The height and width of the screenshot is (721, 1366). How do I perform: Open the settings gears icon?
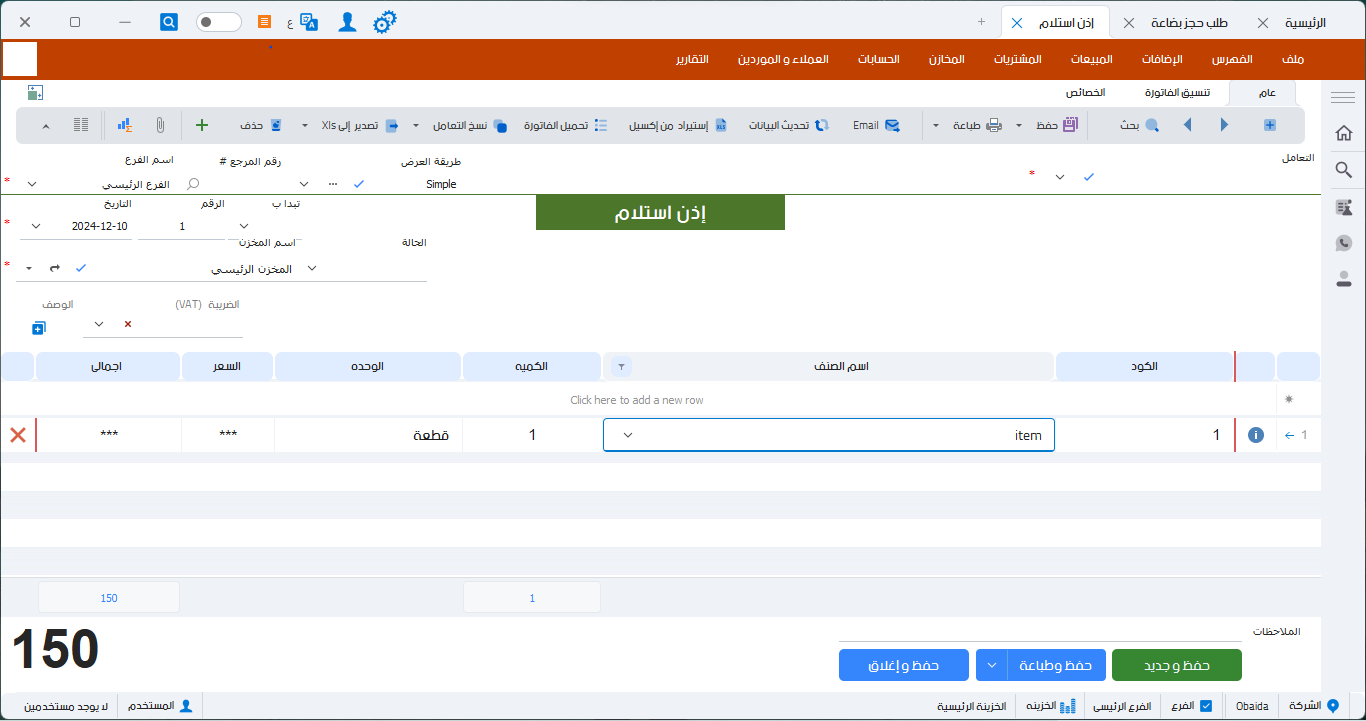(385, 22)
